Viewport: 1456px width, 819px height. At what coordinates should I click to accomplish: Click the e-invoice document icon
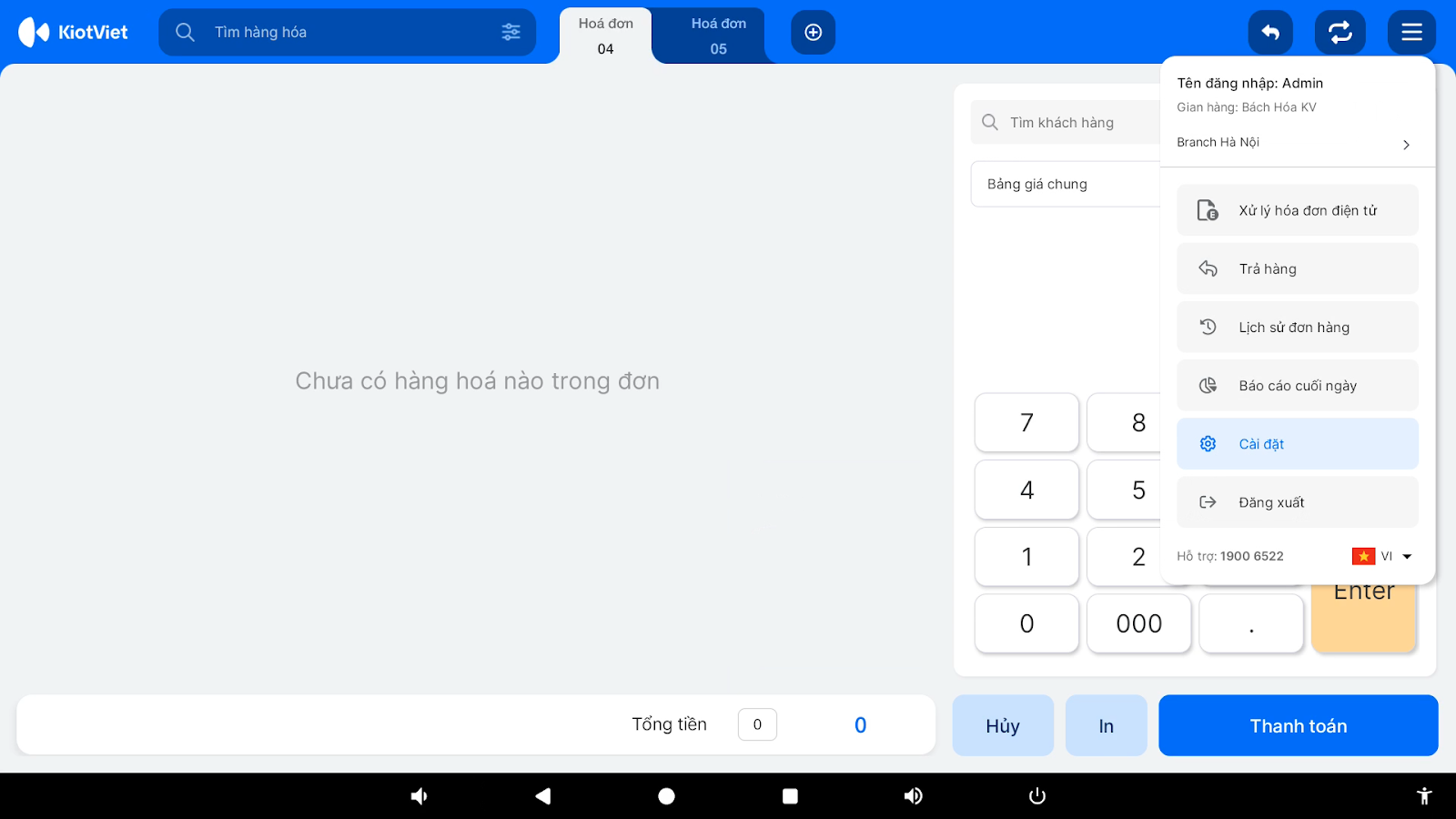(1208, 210)
